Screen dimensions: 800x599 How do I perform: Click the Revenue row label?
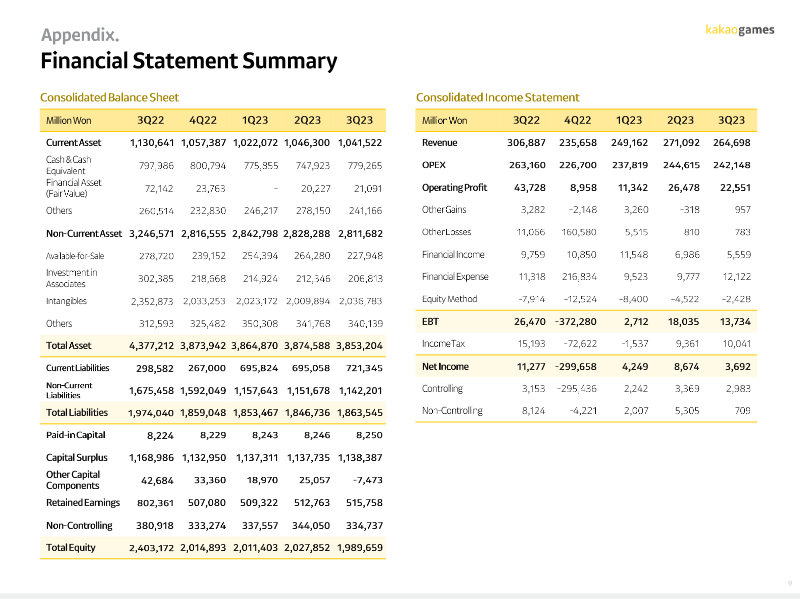click(x=439, y=143)
